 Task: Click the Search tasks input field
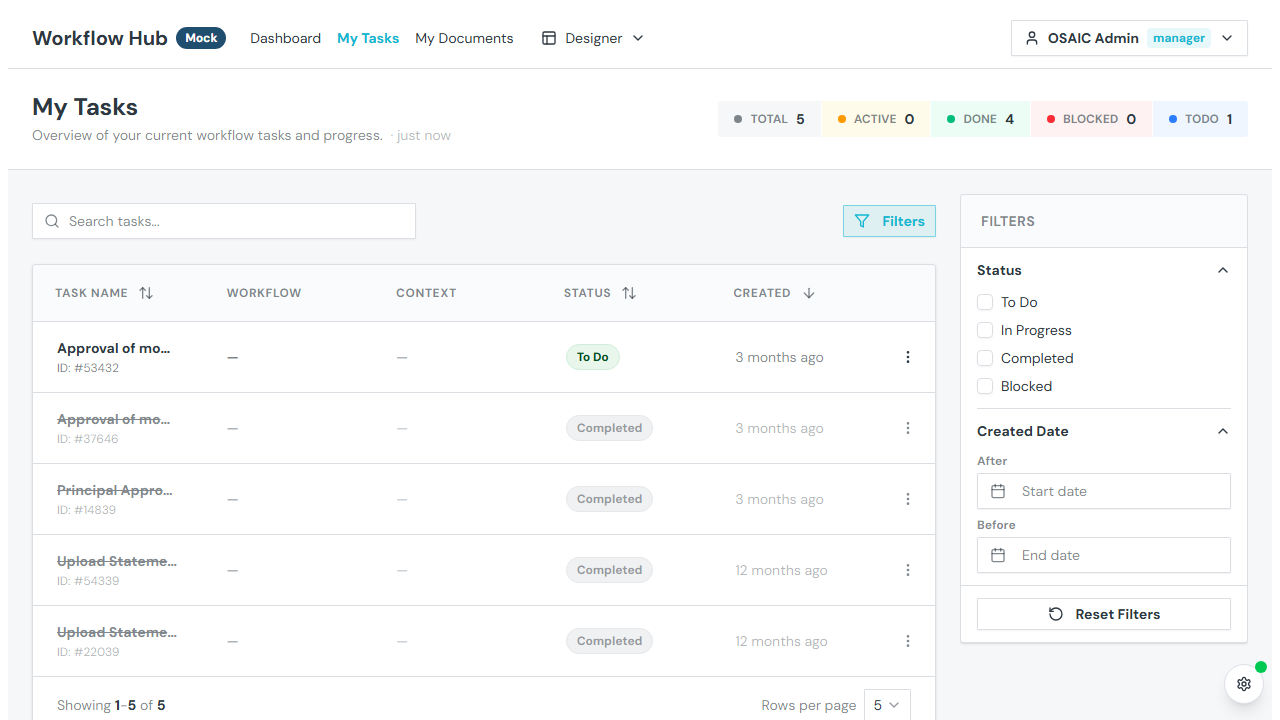[x=224, y=221]
